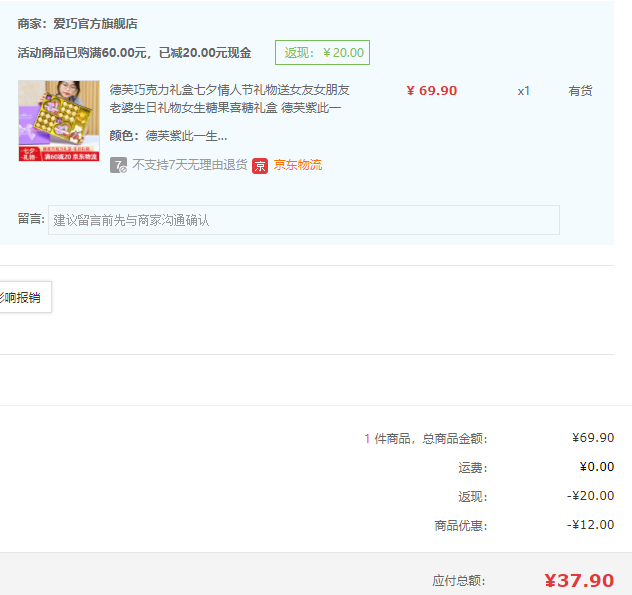Click the promotion text 活动商品已购满60.00元

click(82, 53)
